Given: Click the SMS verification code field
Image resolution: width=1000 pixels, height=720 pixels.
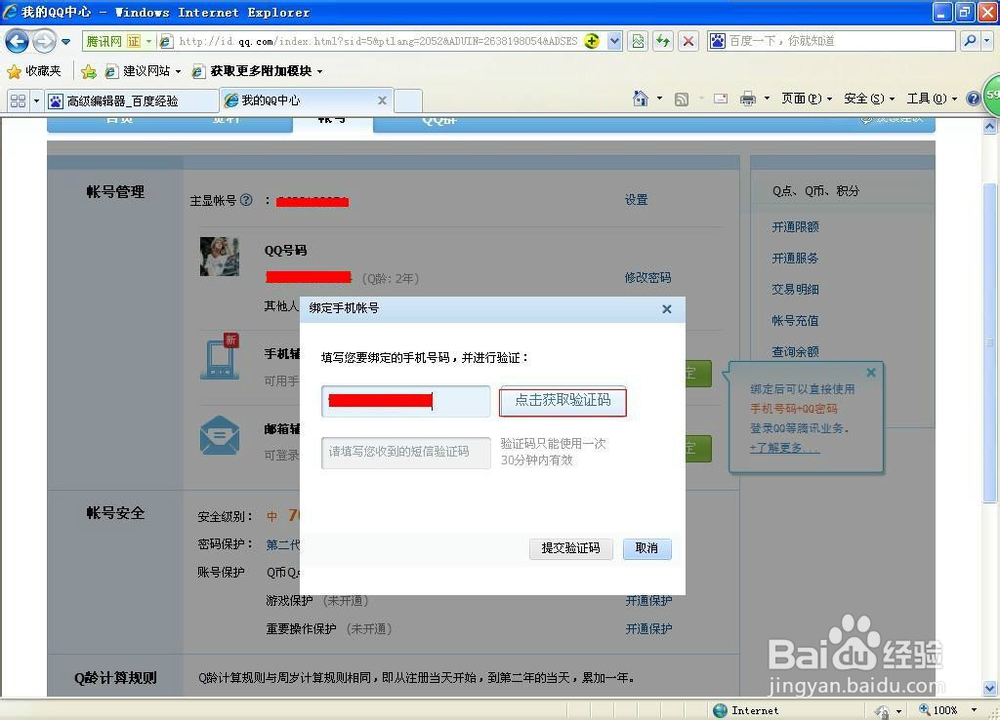Looking at the screenshot, I should click(x=406, y=452).
